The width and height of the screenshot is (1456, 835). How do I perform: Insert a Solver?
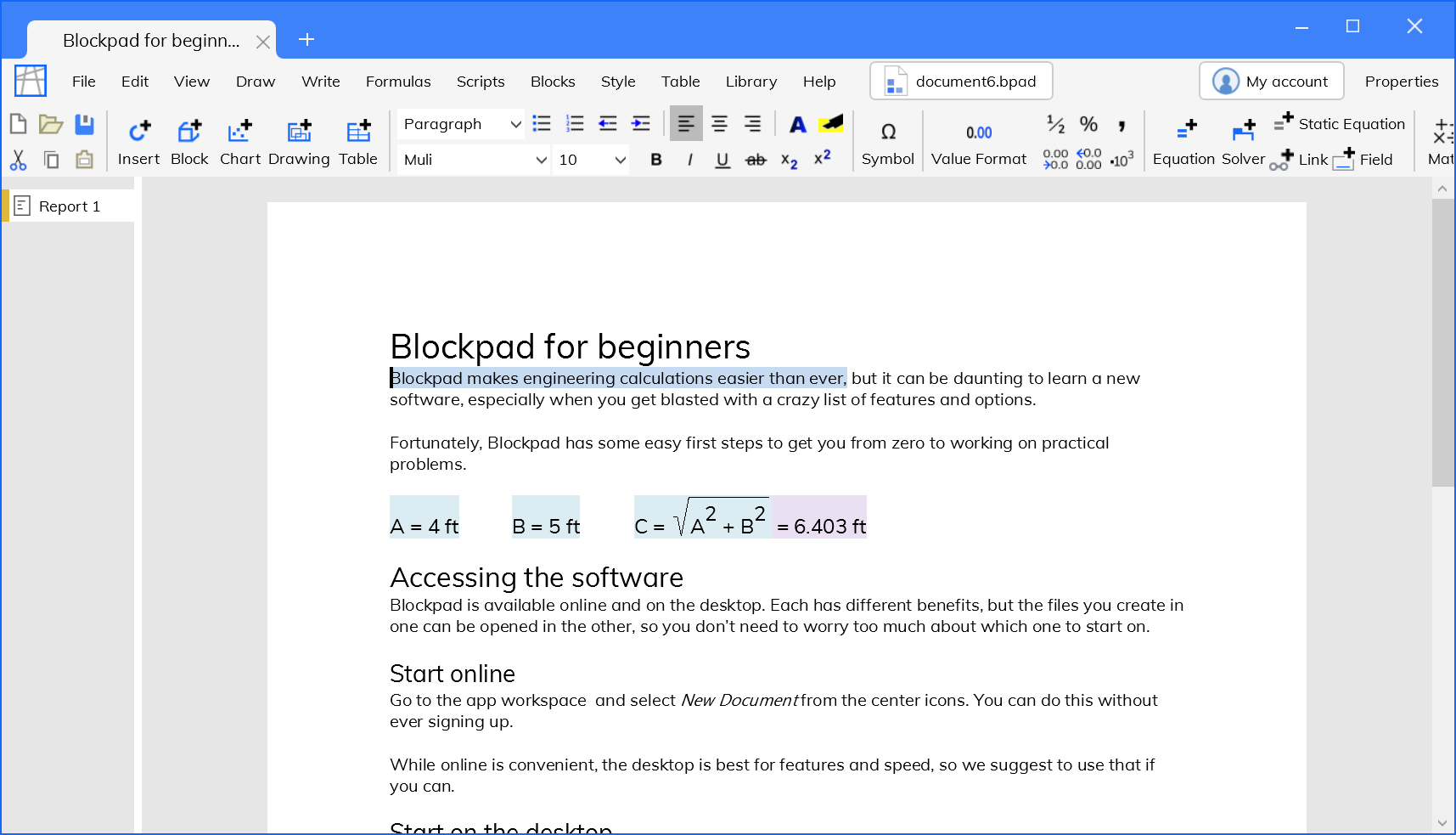(x=1243, y=143)
